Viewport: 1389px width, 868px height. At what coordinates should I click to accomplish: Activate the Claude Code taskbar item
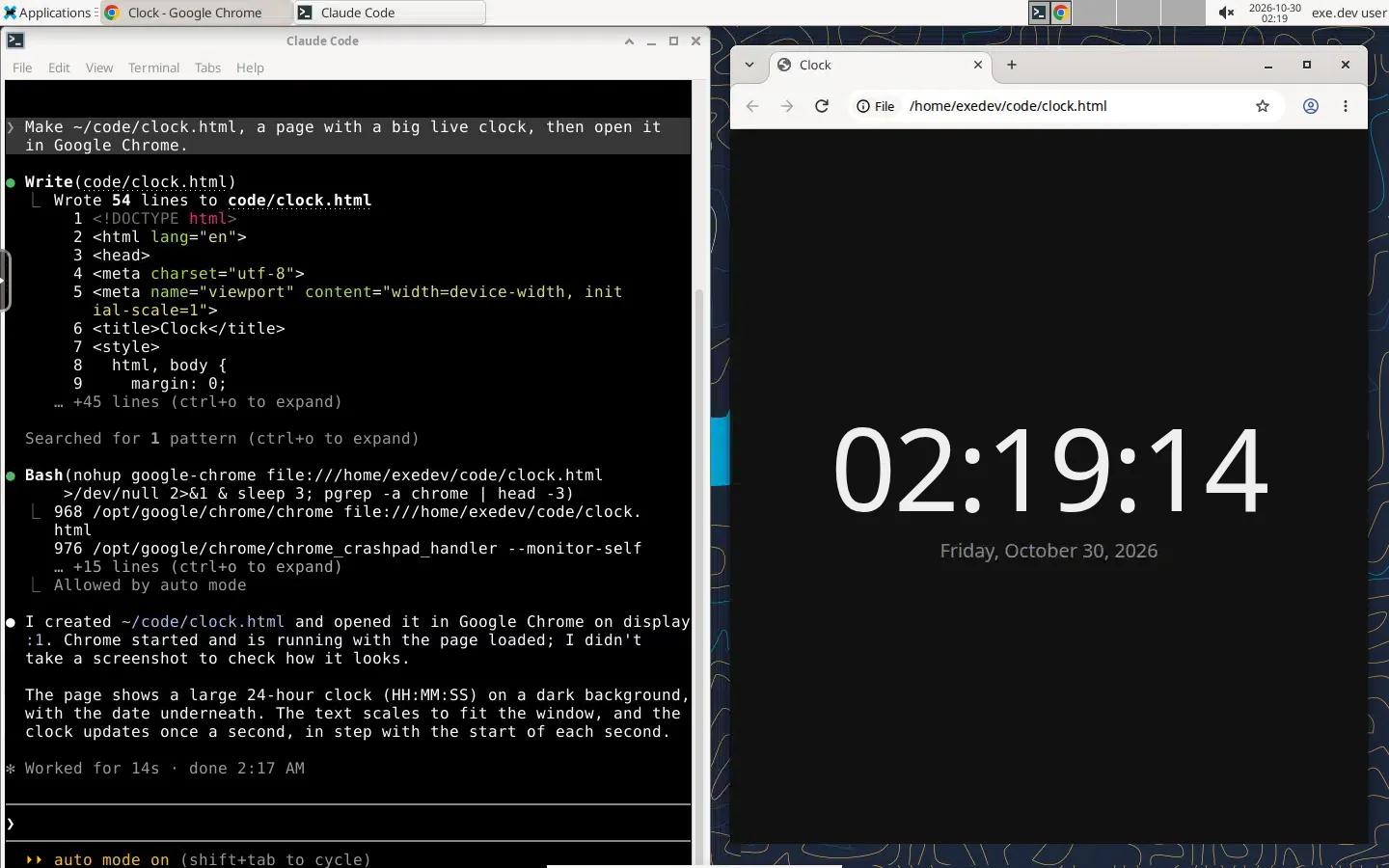pyautogui.click(x=390, y=13)
